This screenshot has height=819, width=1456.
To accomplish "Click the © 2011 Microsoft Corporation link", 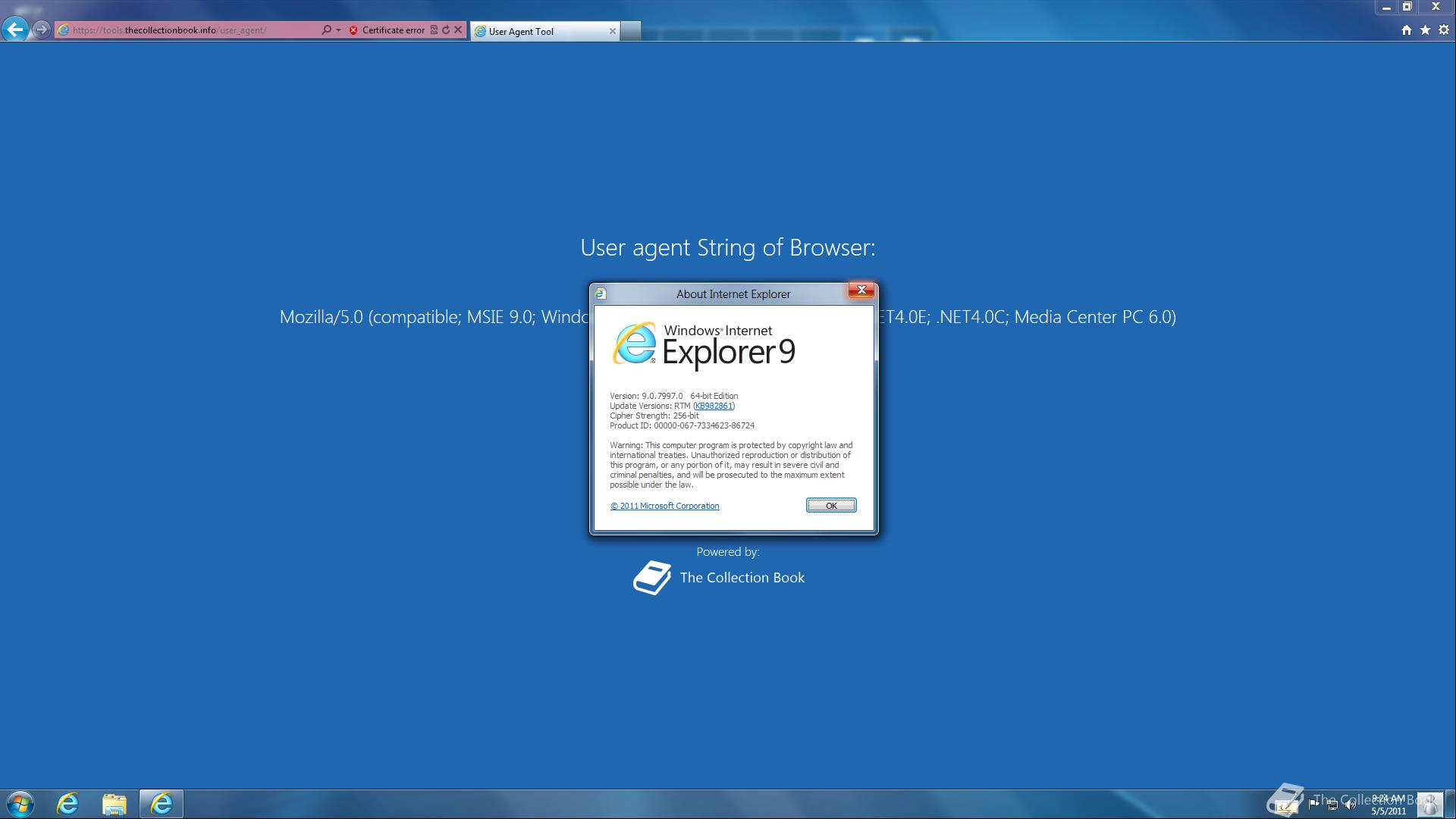I will (x=664, y=506).
